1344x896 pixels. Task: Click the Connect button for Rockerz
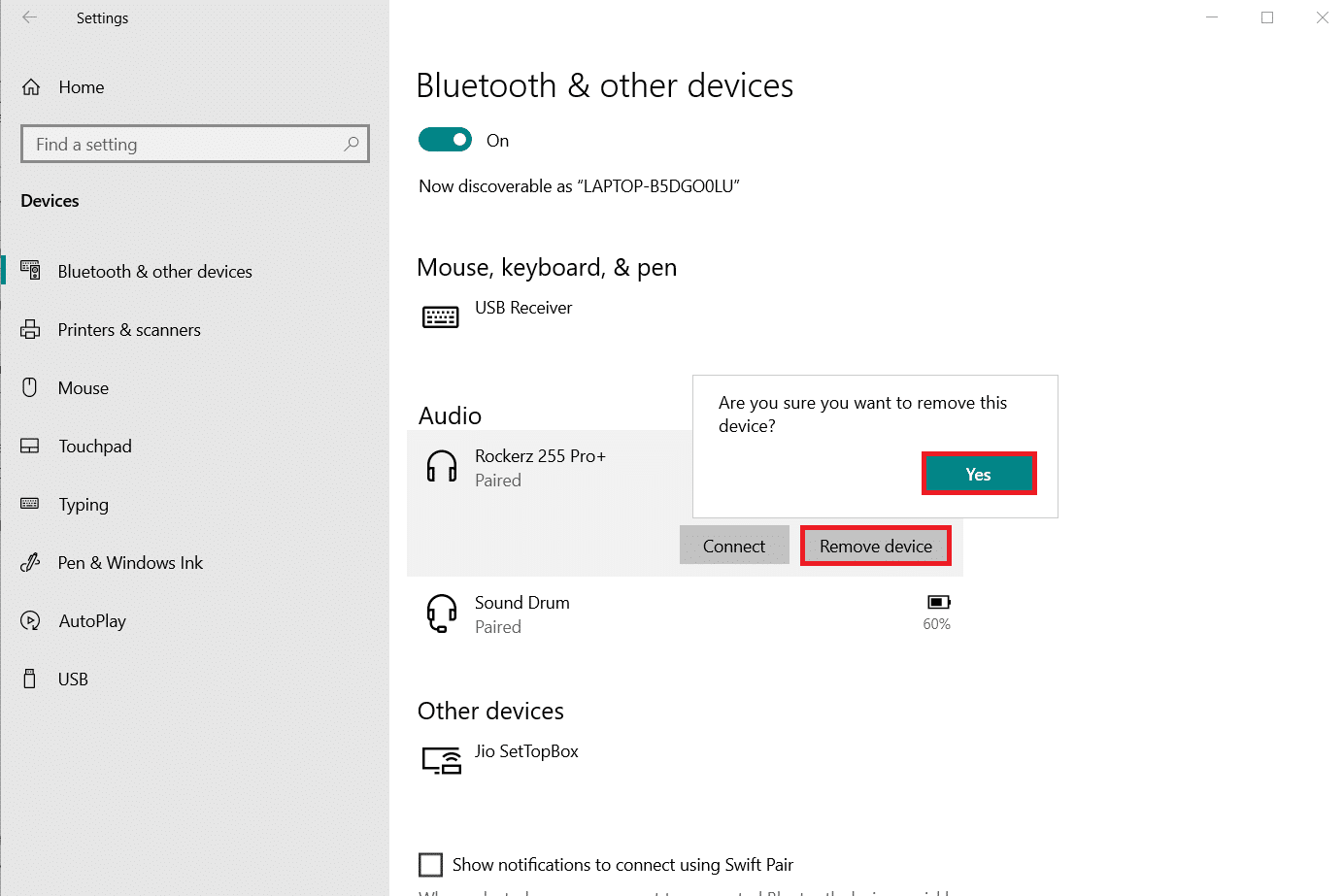tap(734, 547)
